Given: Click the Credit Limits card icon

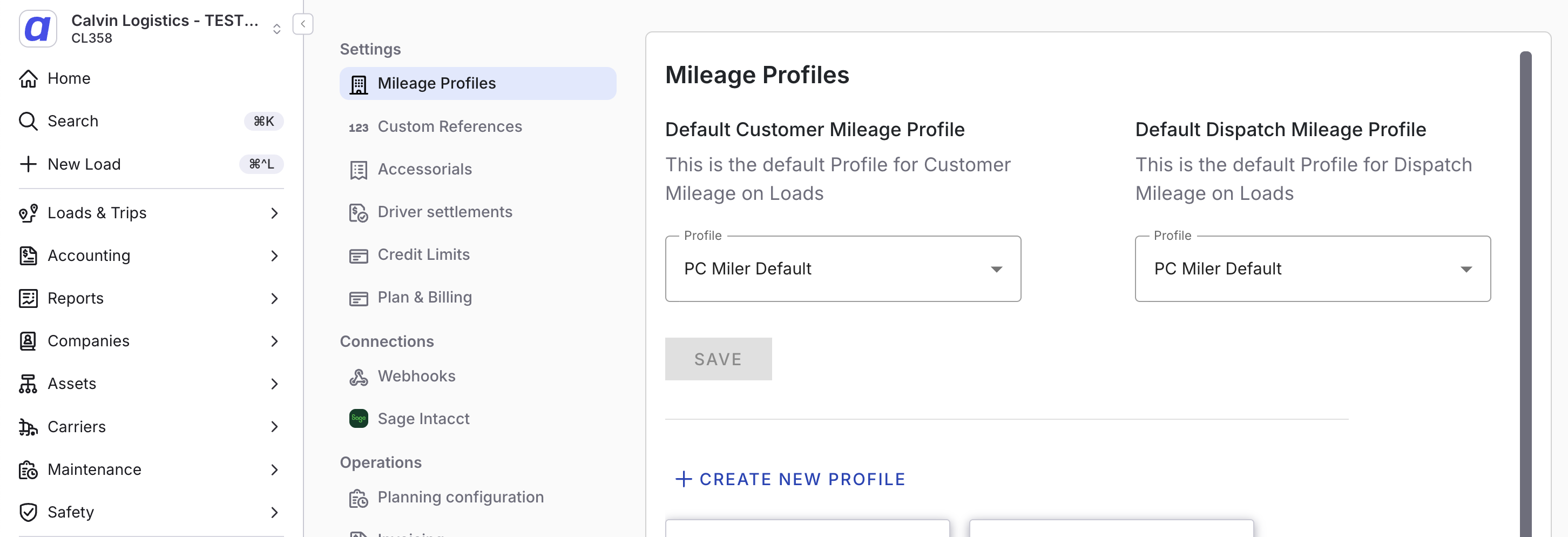Looking at the screenshot, I should [x=359, y=256].
